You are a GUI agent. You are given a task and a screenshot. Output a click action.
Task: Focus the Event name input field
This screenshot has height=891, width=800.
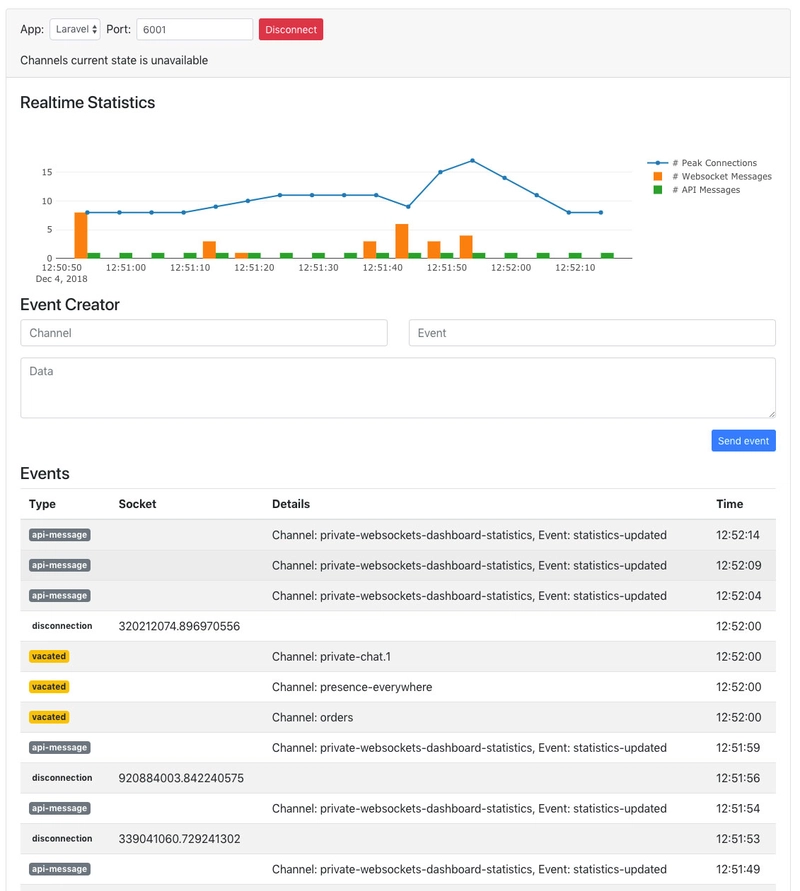pos(592,333)
